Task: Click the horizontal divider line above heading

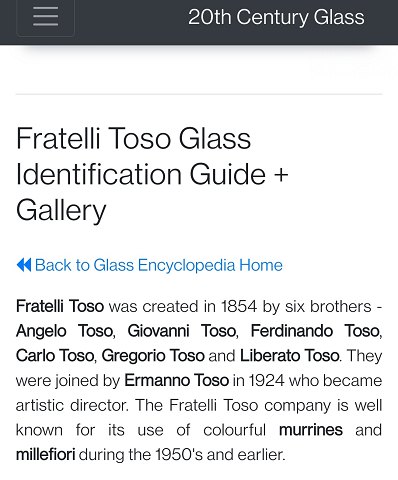Action: point(199,94)
